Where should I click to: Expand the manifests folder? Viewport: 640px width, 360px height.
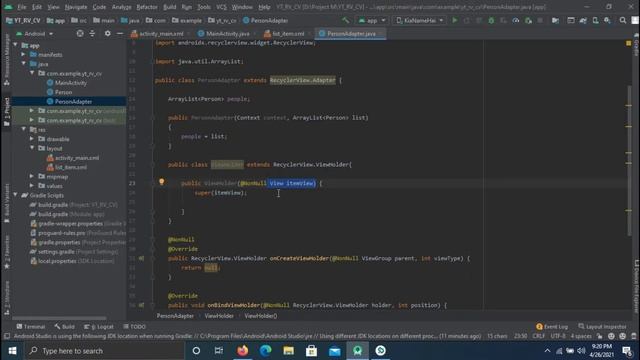tap(24, 54)
